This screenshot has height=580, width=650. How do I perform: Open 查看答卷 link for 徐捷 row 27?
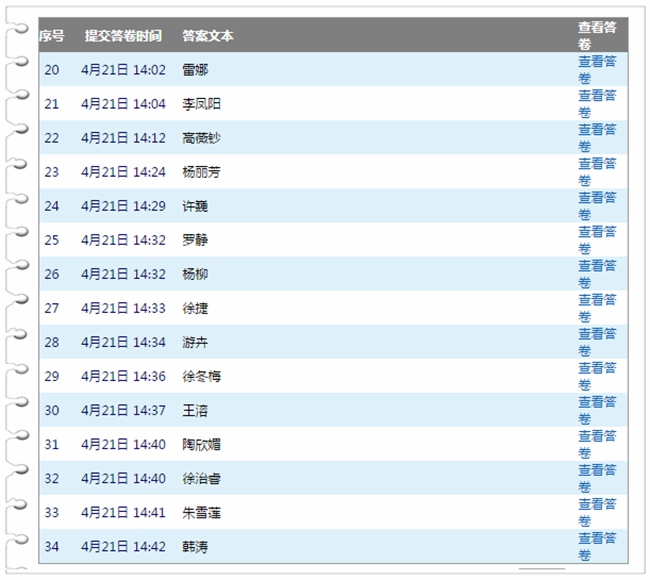point(597,308)
